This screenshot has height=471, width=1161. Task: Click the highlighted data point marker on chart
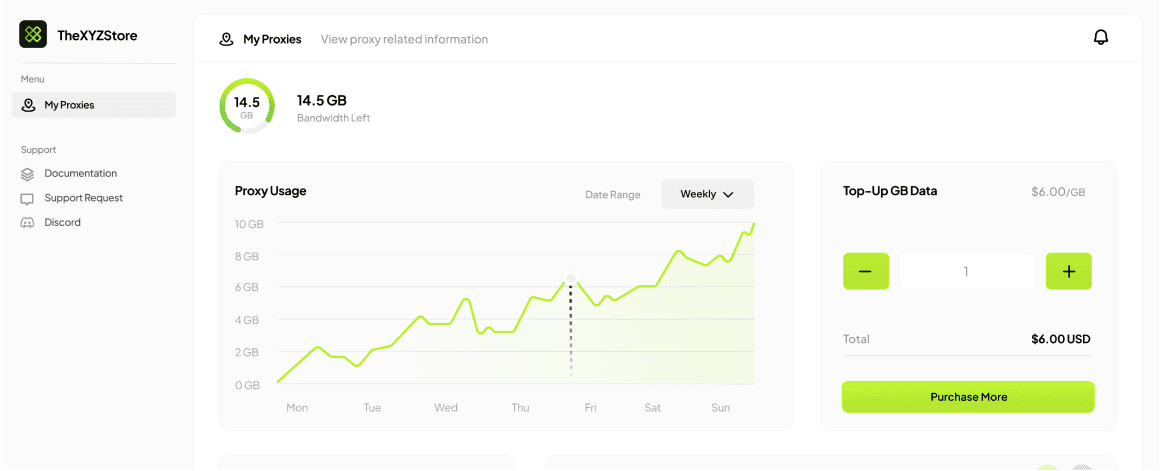(571, 278)
